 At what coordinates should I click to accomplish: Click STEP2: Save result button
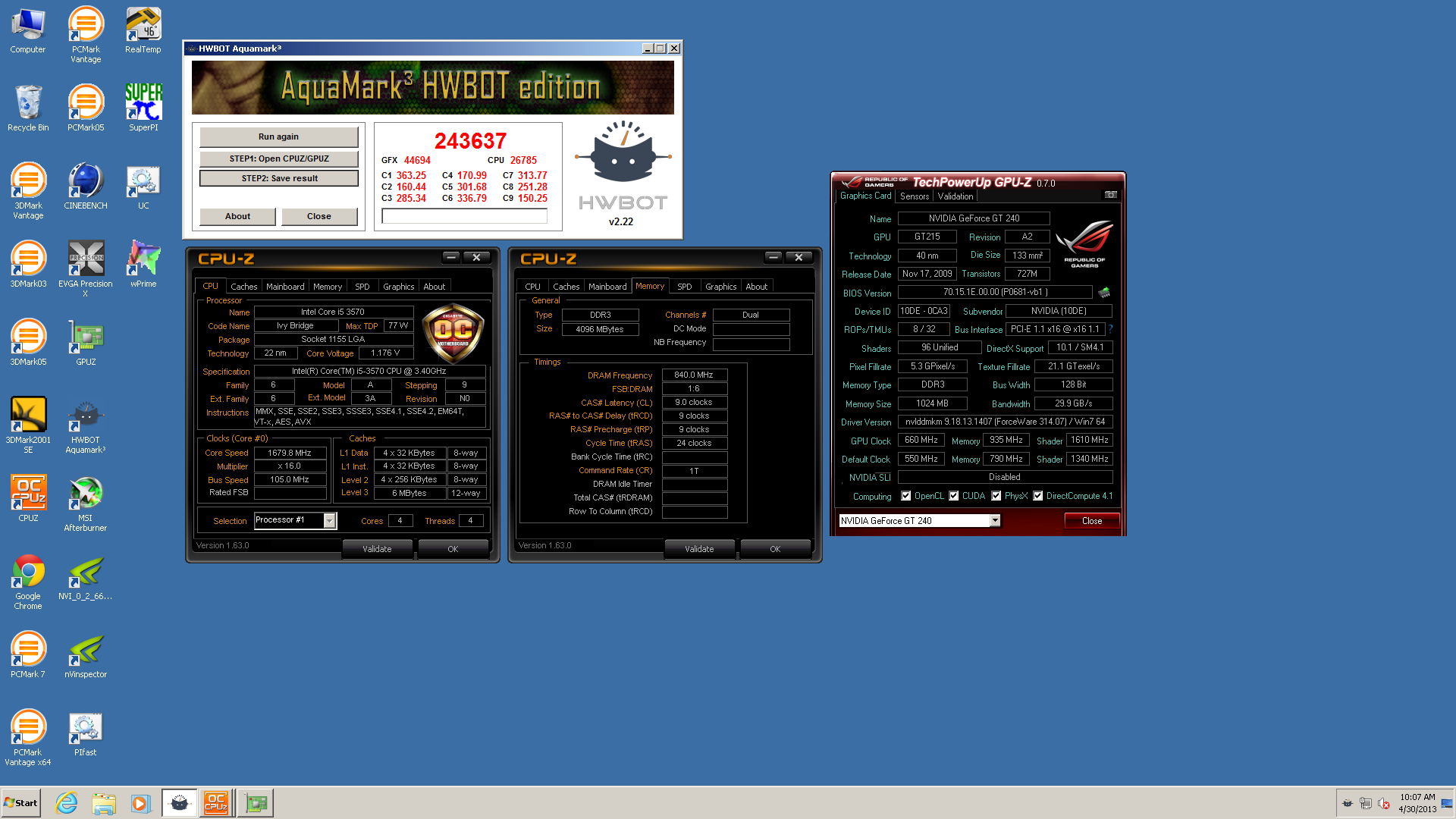pyautogui.click(x=278, y=178)
